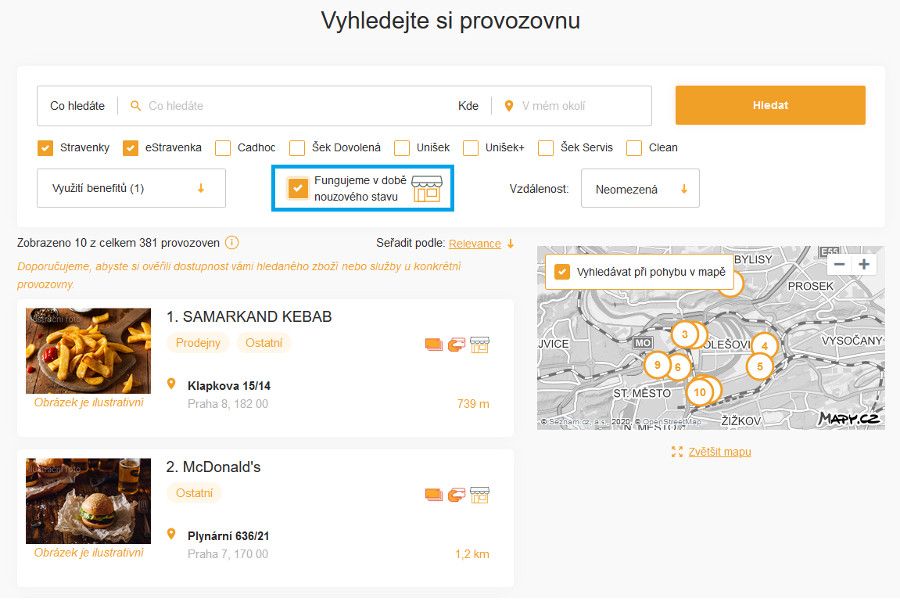This screenshot has height=600, width=900.
Task: Click the location pin icon in the Kde field
Action: coord(510,105)
